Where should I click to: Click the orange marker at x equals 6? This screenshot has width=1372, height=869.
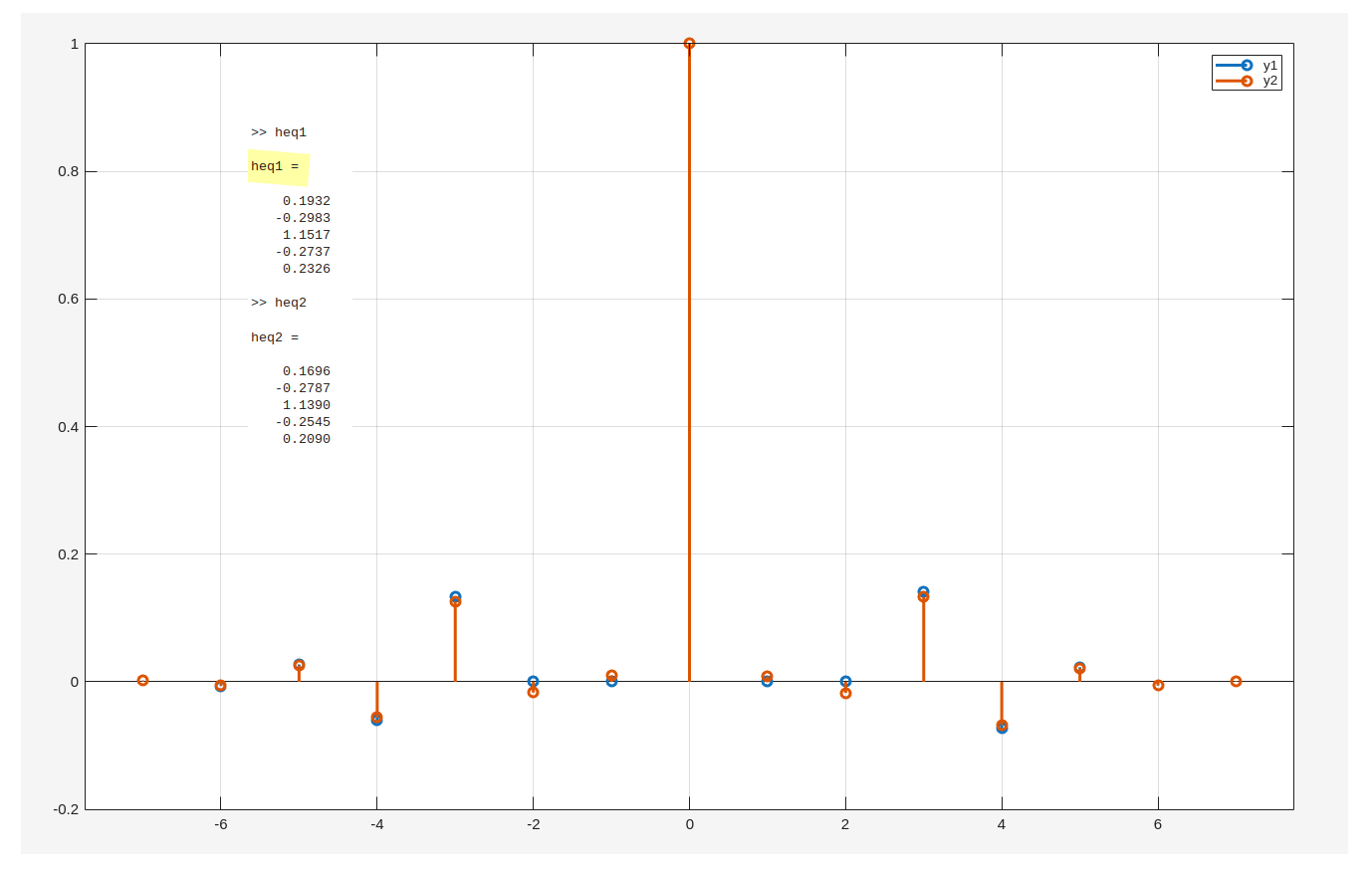tap(1158, 686)
